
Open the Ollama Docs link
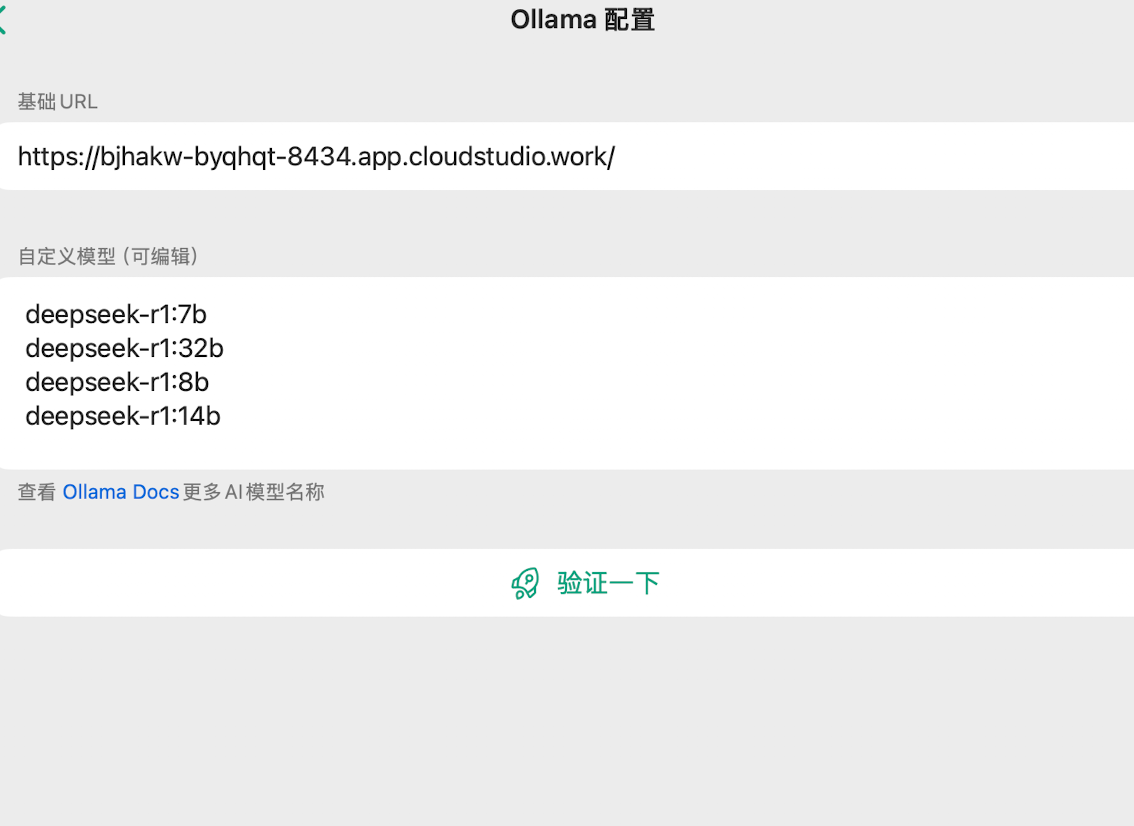click(x=120, y=492)
